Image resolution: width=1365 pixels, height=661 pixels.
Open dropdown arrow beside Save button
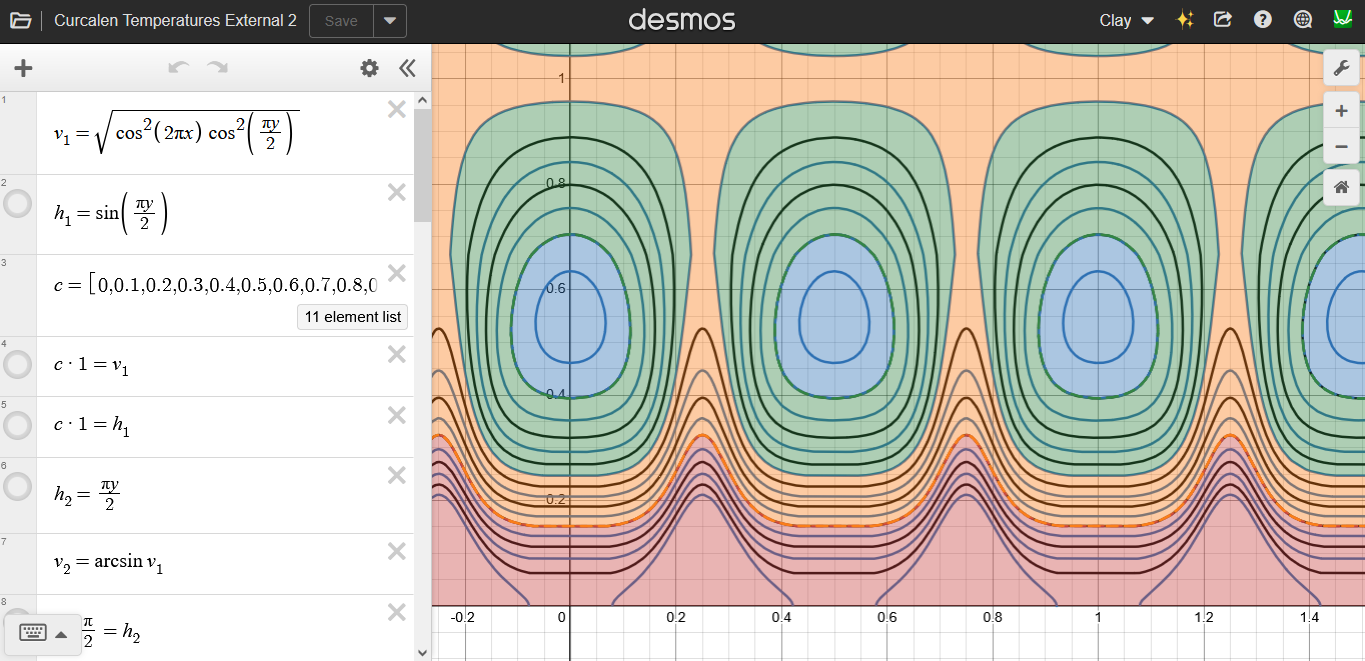coord(390,21)
